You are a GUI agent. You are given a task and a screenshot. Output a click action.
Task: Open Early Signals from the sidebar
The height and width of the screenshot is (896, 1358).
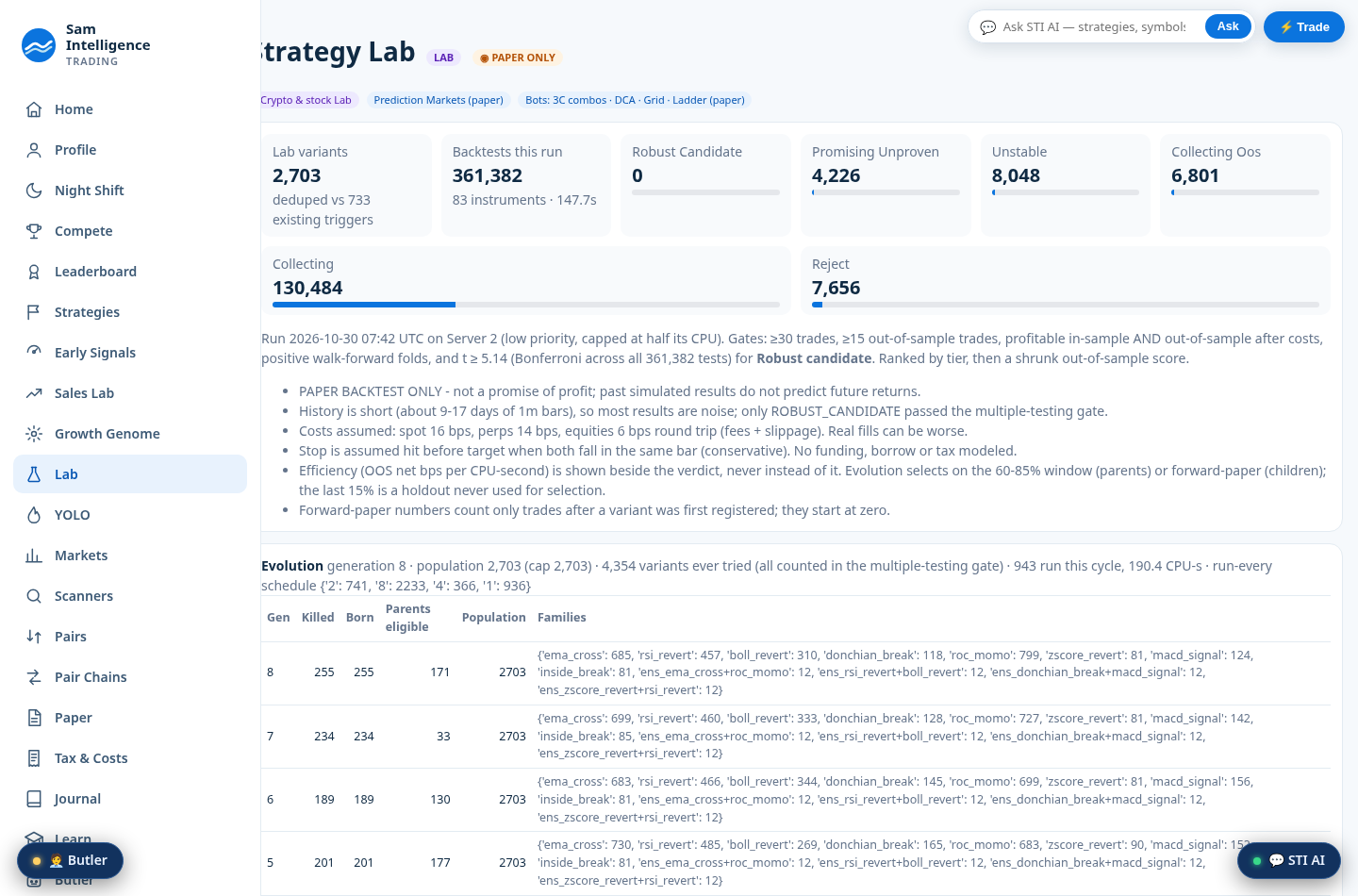click(130, 353)
